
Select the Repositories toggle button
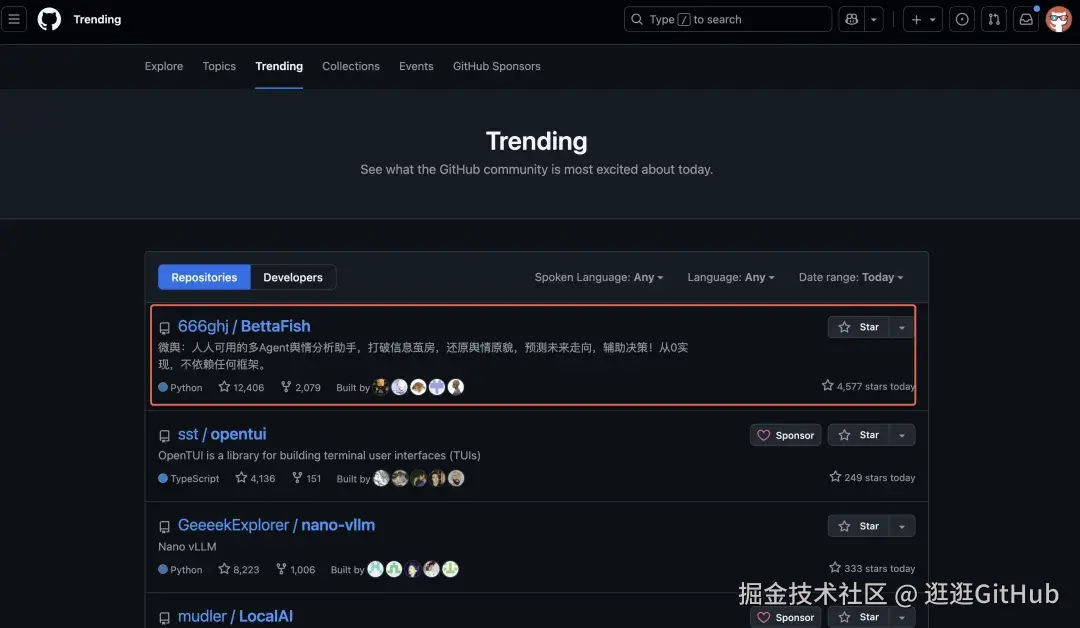tap(204, 277)
